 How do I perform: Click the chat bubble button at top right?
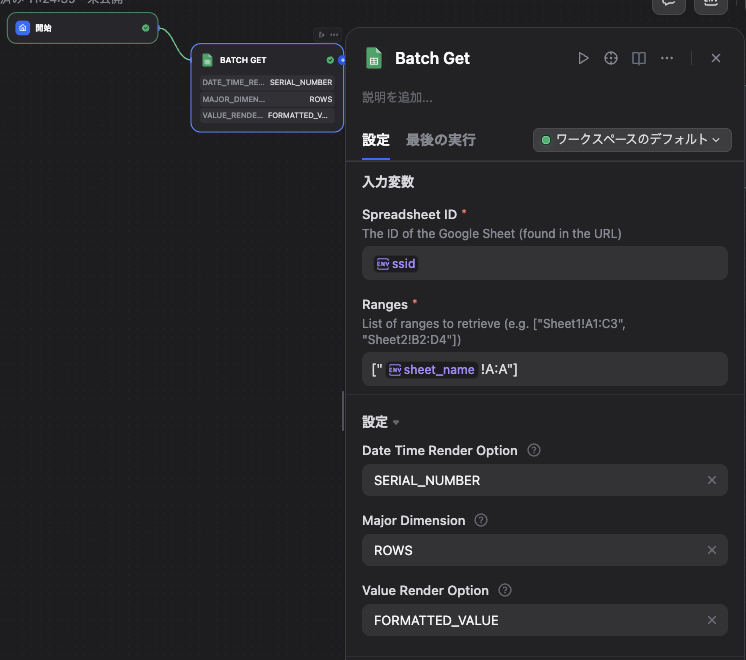[x=668, y=5]
